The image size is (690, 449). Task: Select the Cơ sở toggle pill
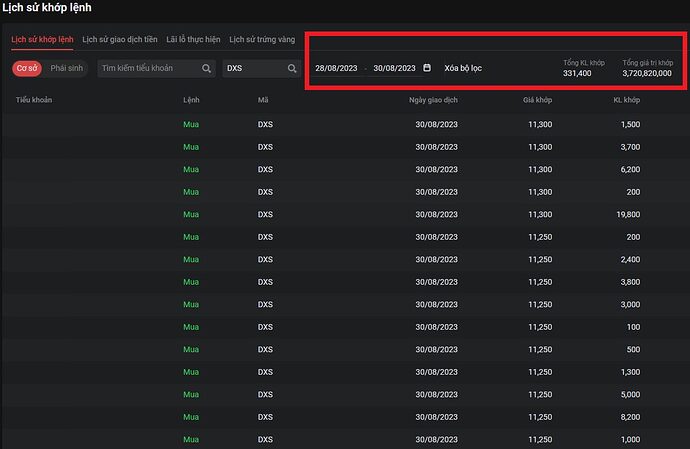coord(26,68)
